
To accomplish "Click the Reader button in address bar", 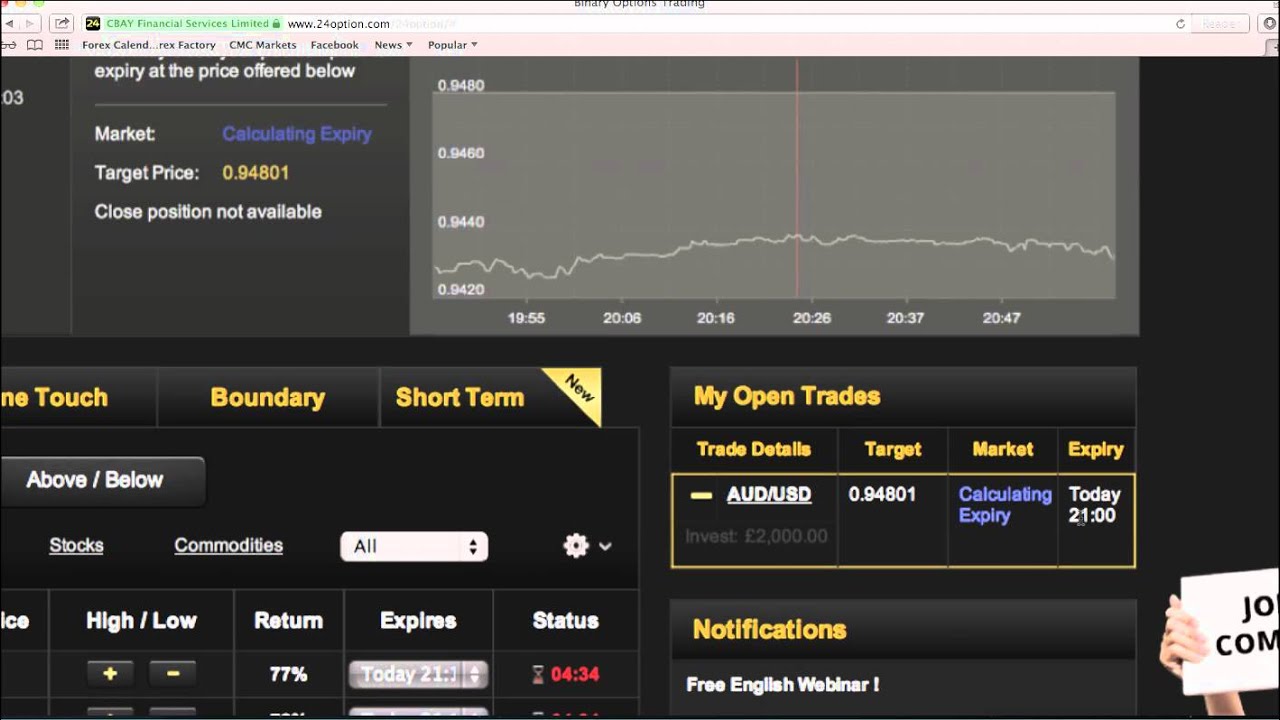I will pyautogui.click(x=1220, y=24).
